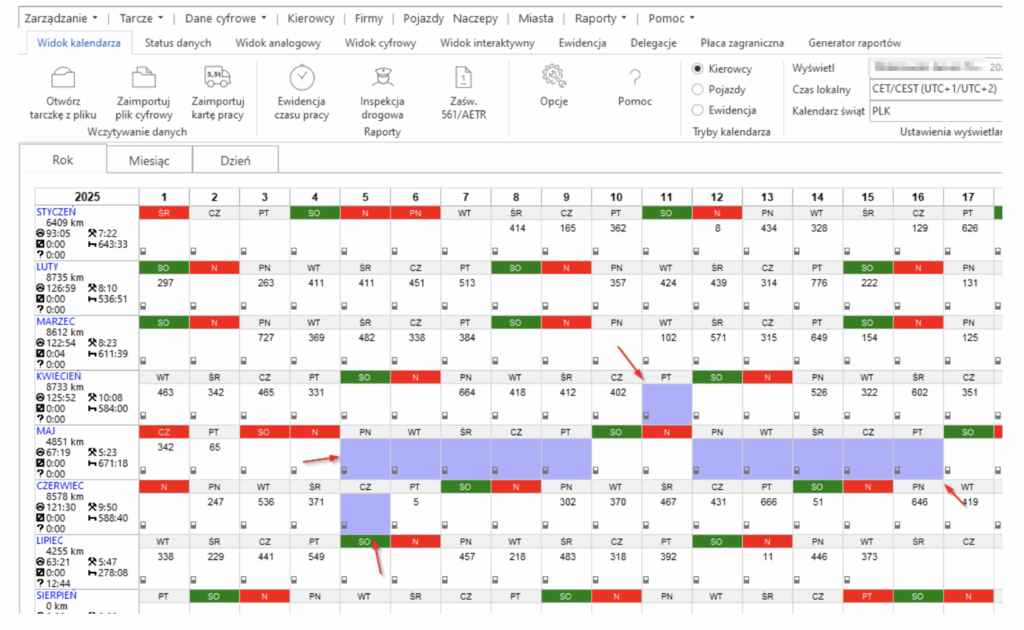The height and width of the screenshot is (630, 1024).
Task: Open tachograph disc from file icon
Action: 62,79
